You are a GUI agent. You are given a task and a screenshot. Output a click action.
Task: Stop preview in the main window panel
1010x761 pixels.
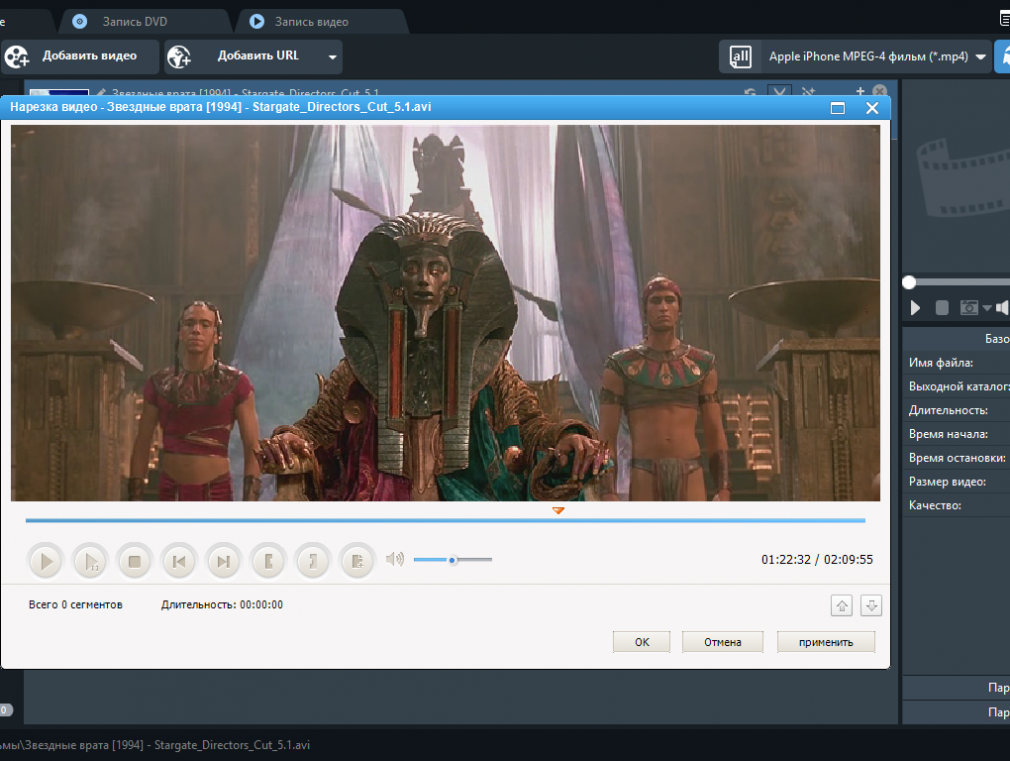tap(942, 308)
